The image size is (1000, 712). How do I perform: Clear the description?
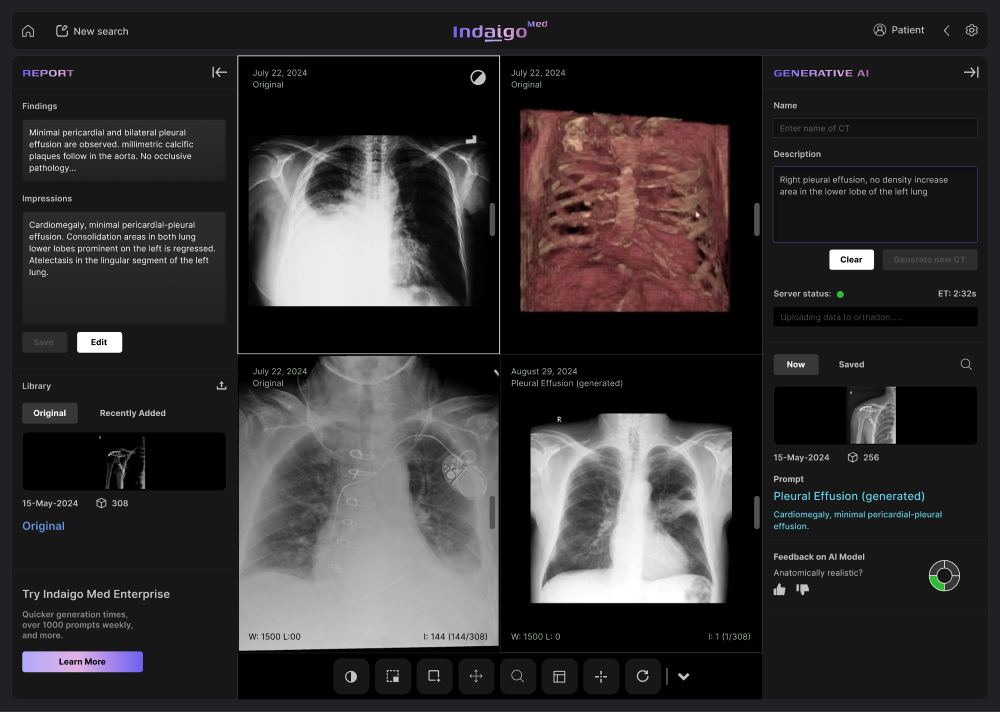tap(851, 260)
